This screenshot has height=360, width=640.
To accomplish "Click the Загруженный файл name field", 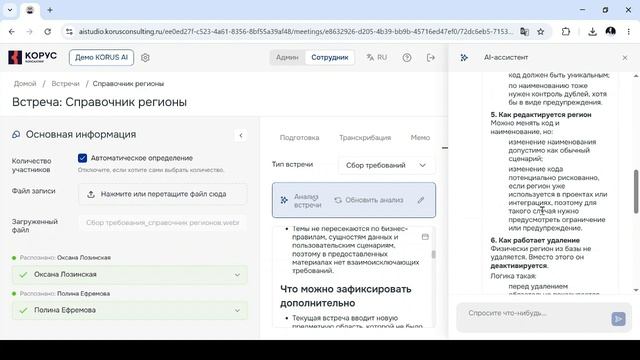I will pos(162,223).
